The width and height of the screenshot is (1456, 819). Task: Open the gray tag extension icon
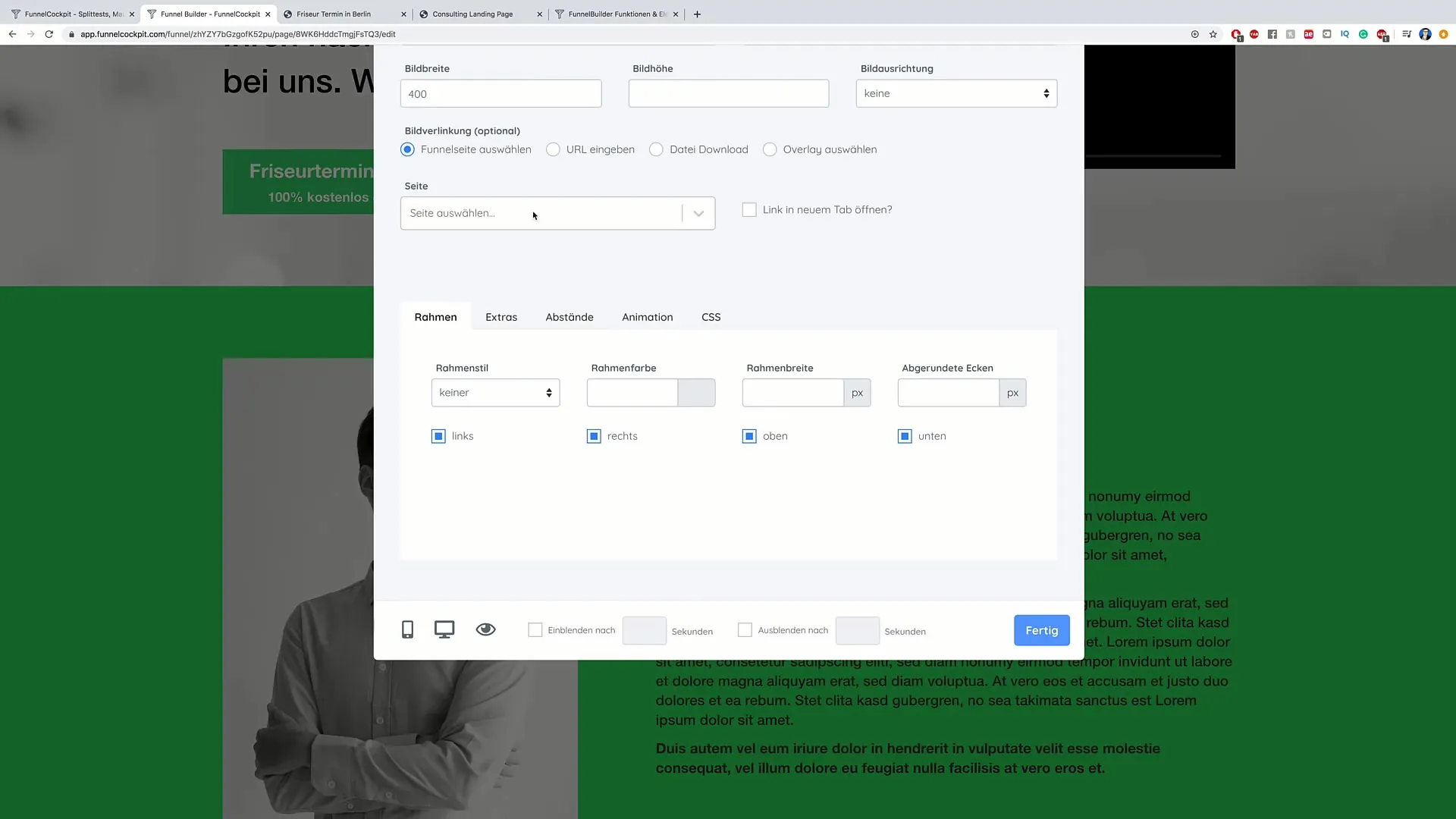pos(1327,34)
